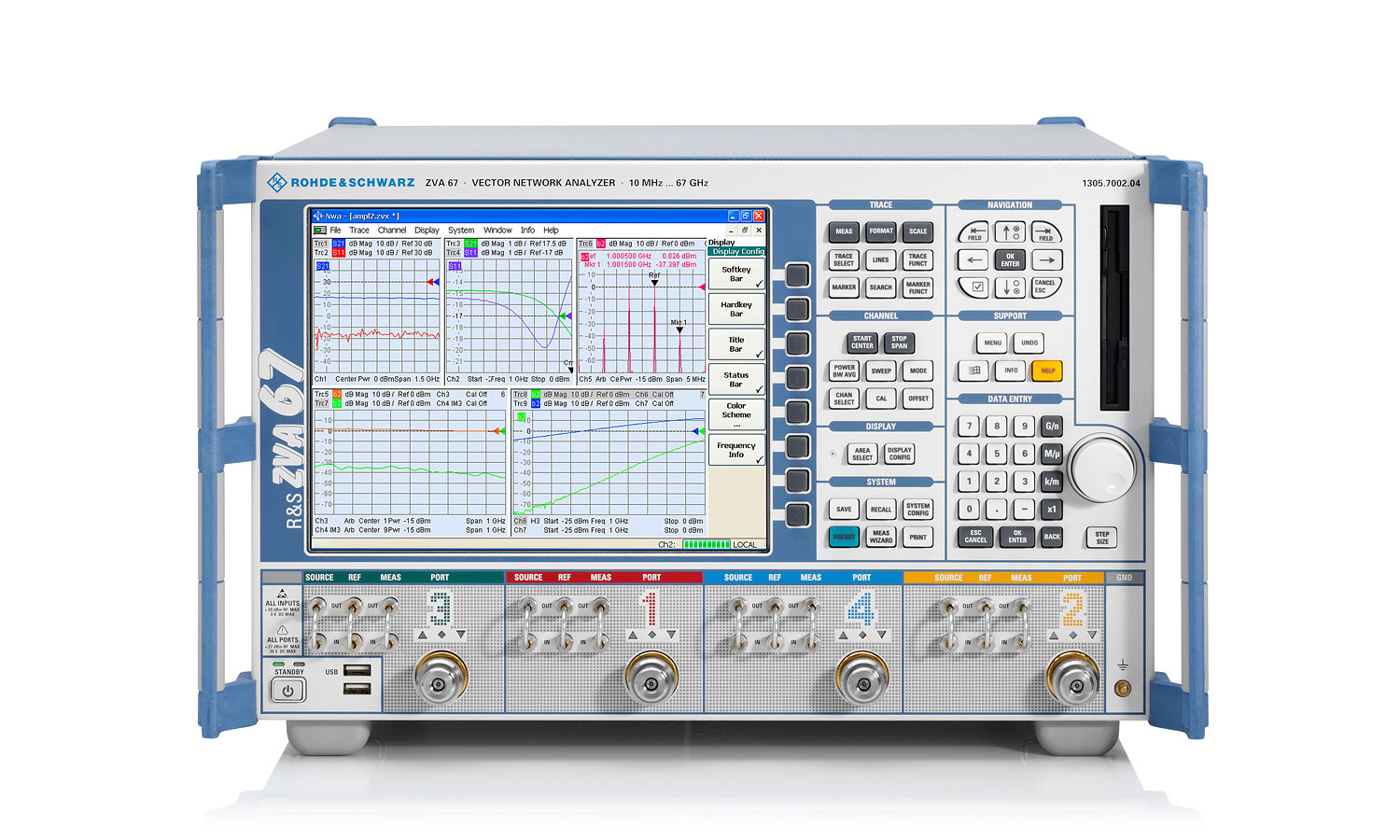The width and height of the screenshot is (1400, 840).
Task: Click the Ref marker triangle on Trc6
Action: [654, 283]
